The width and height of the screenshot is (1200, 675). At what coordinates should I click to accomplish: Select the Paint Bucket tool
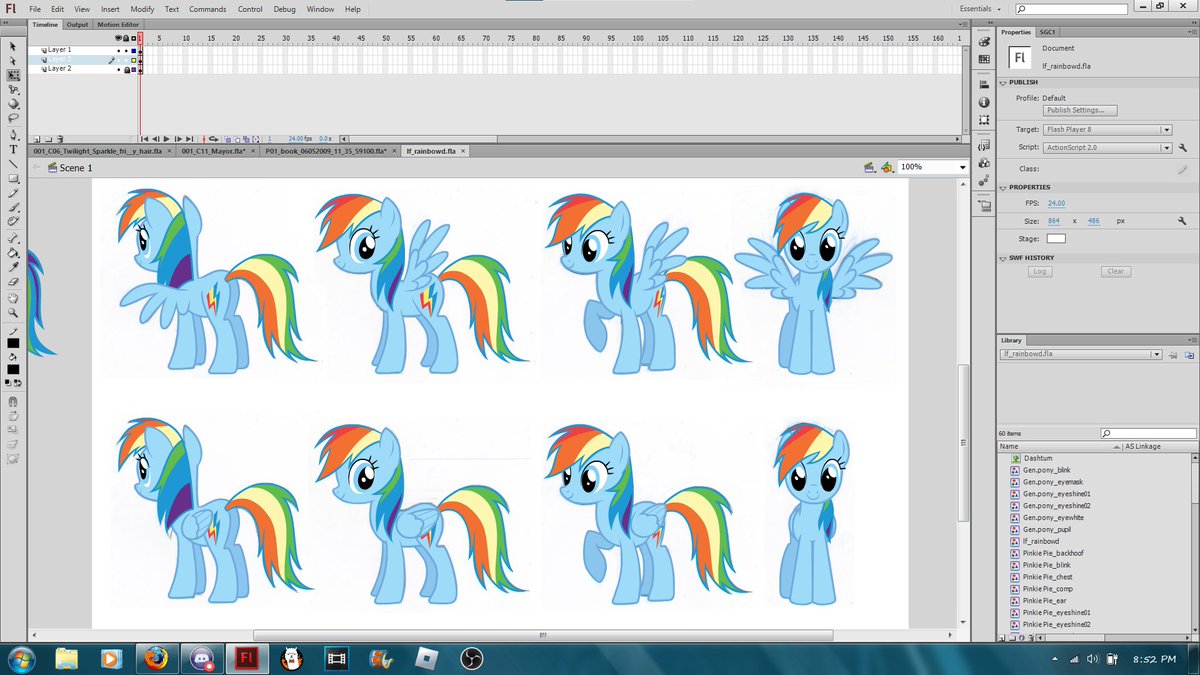[14, 253]
